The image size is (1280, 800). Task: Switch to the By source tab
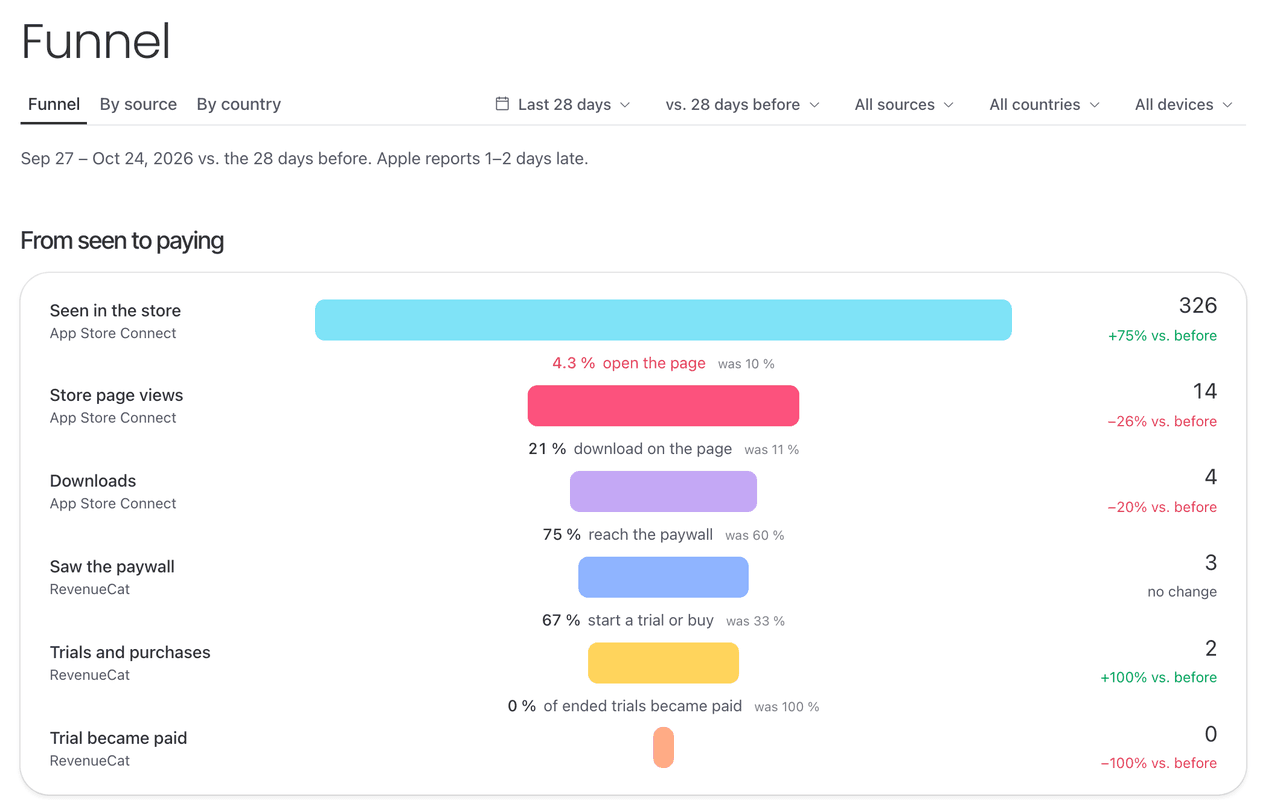(138, 104)
